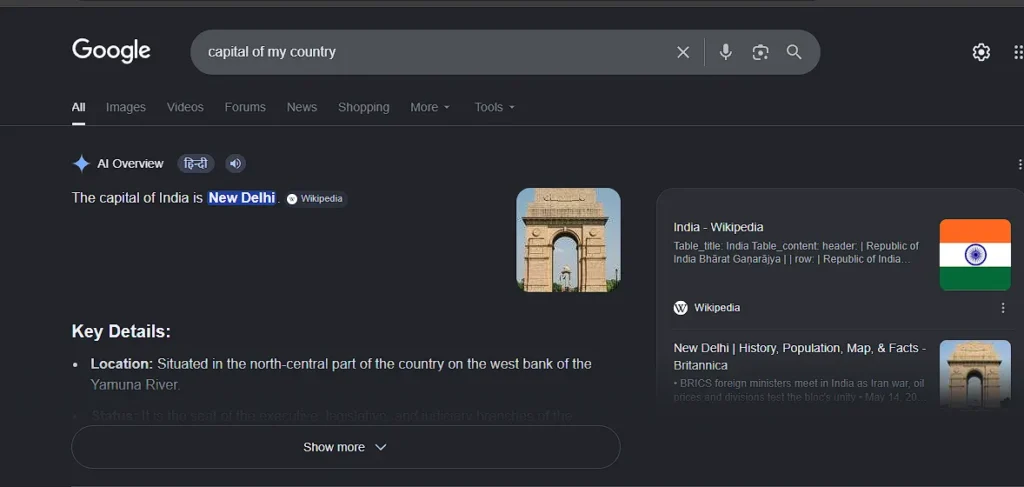Click the Location bullet label

(x=121, y=364)
